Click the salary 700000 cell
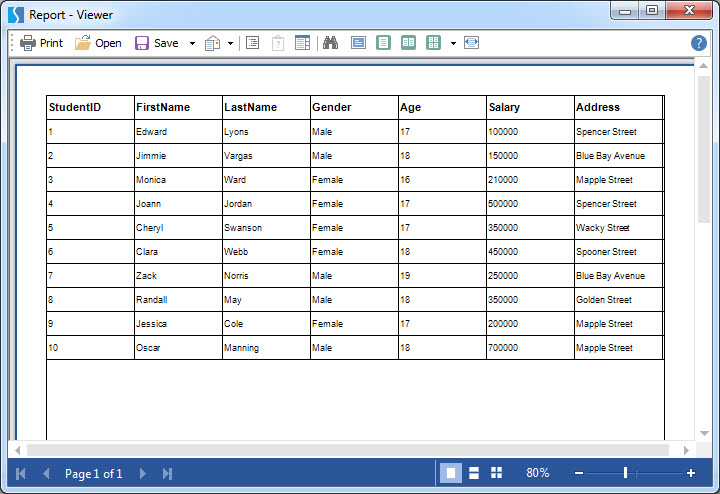Viewport: 720px width, 494px height. [x=530, y=348]
